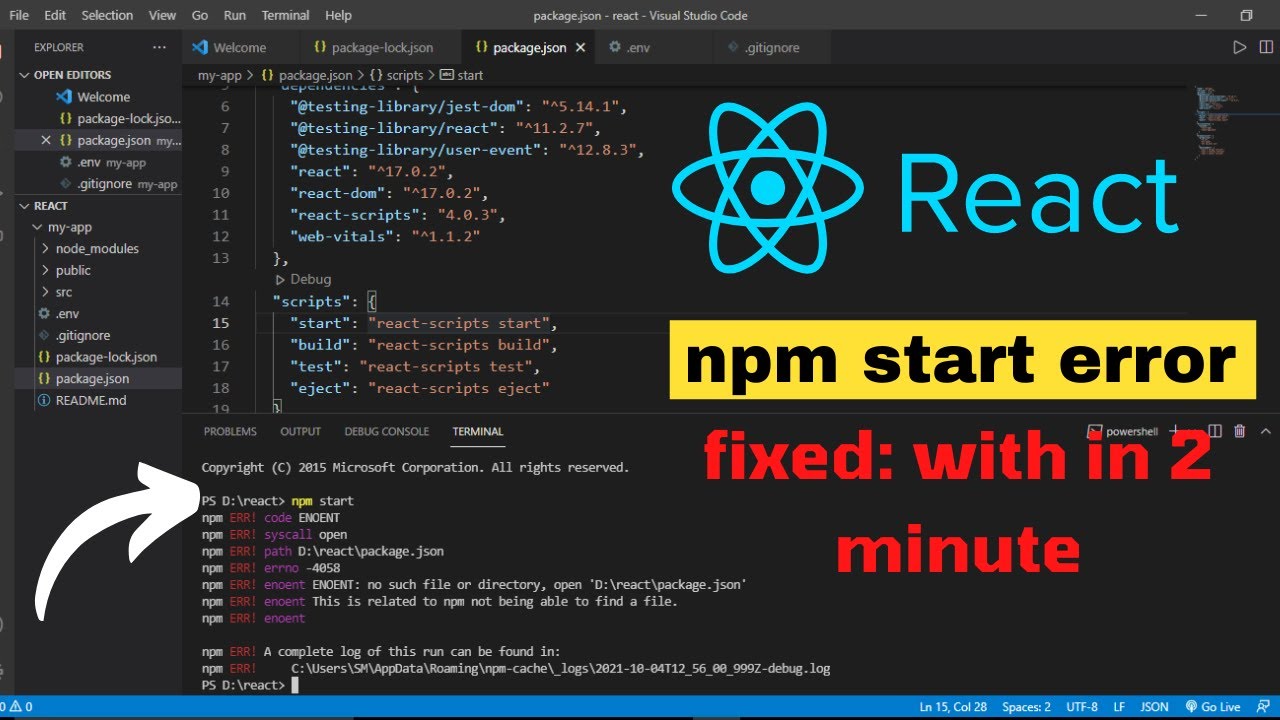Screen dimensions: 1280x720
Task: Click "react-scripts start" value on line 15
Action: point(459,323)
